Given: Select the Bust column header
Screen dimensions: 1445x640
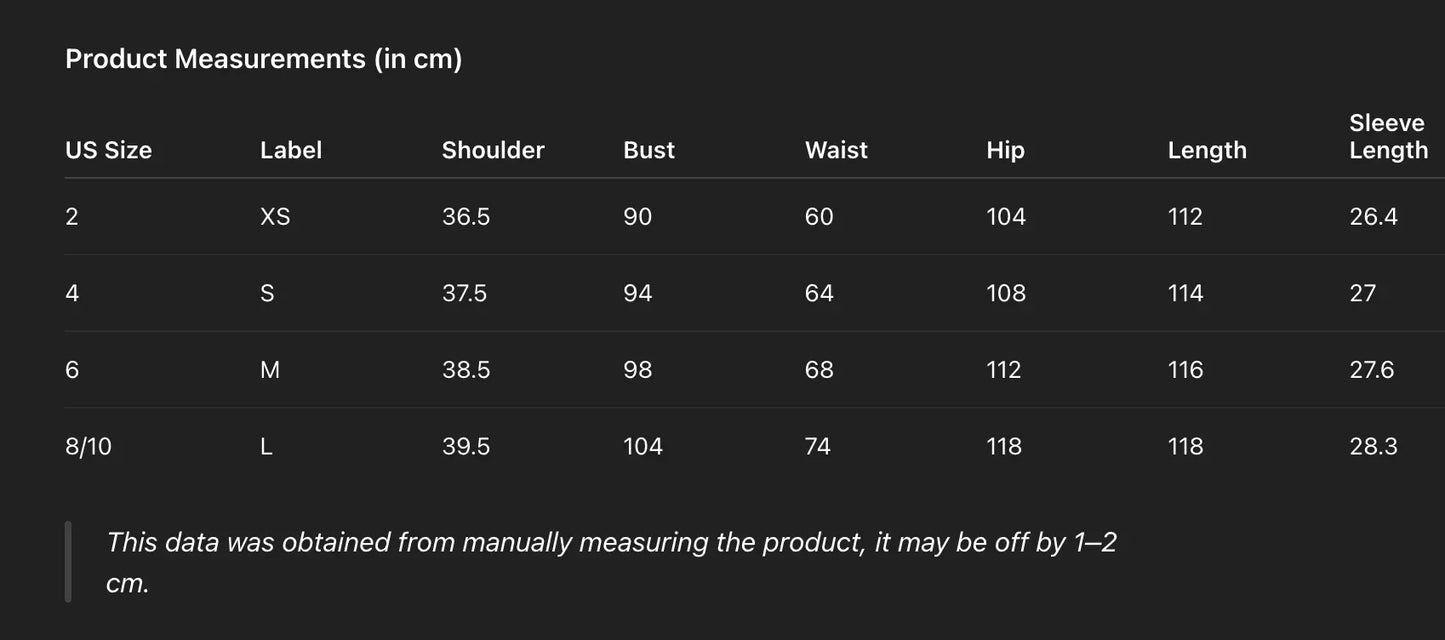Looking at the screenshot, I should click(649, 150).
